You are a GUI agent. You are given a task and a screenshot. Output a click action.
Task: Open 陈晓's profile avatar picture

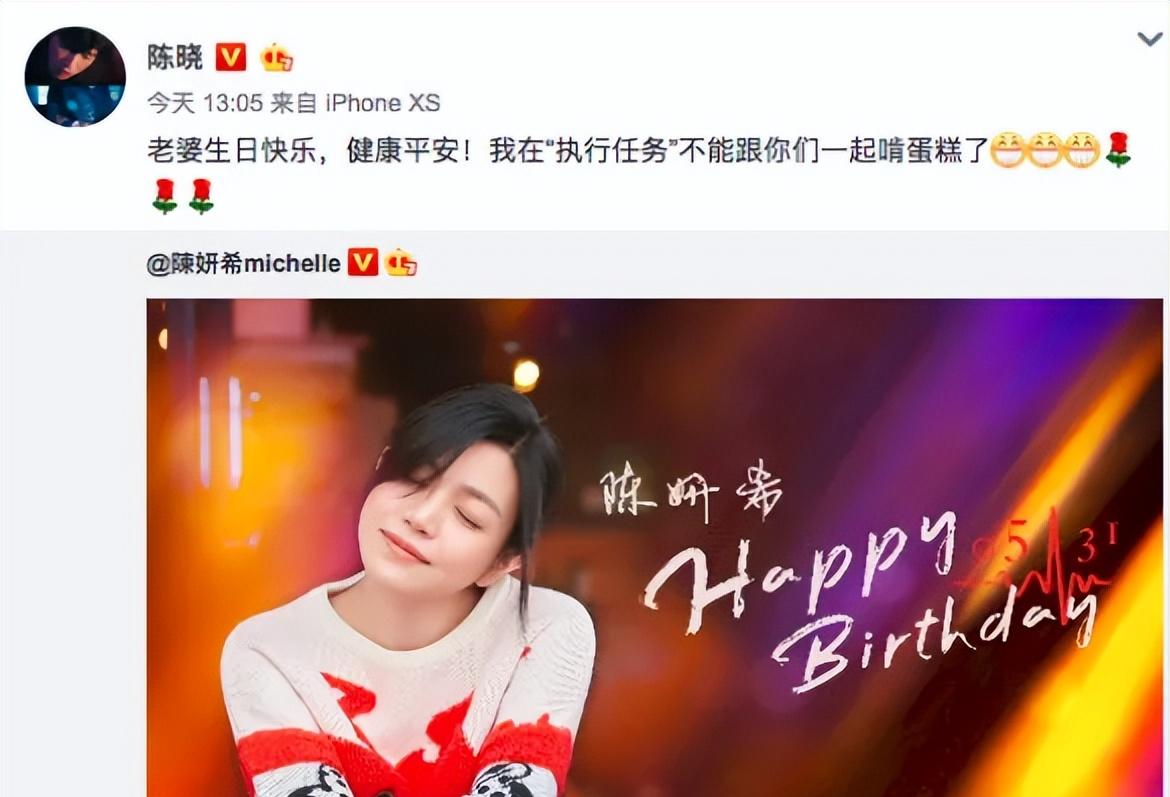click(75, 77)
